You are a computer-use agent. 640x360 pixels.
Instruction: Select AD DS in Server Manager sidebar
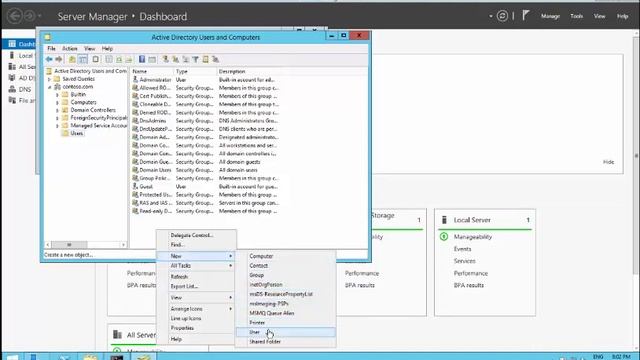tap(21, 78)
